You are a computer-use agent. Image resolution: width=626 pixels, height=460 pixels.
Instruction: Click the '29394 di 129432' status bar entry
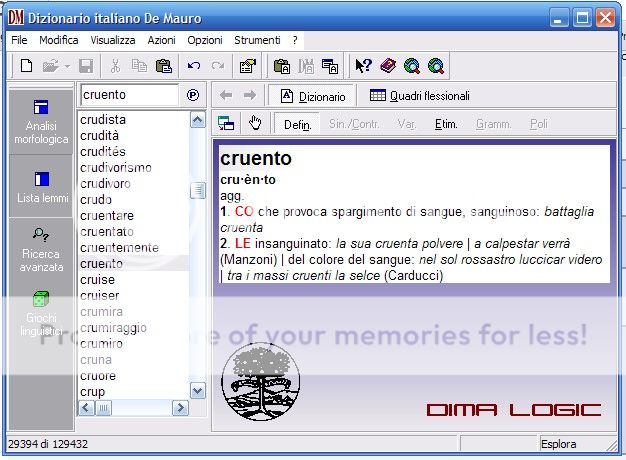(48, 444)
